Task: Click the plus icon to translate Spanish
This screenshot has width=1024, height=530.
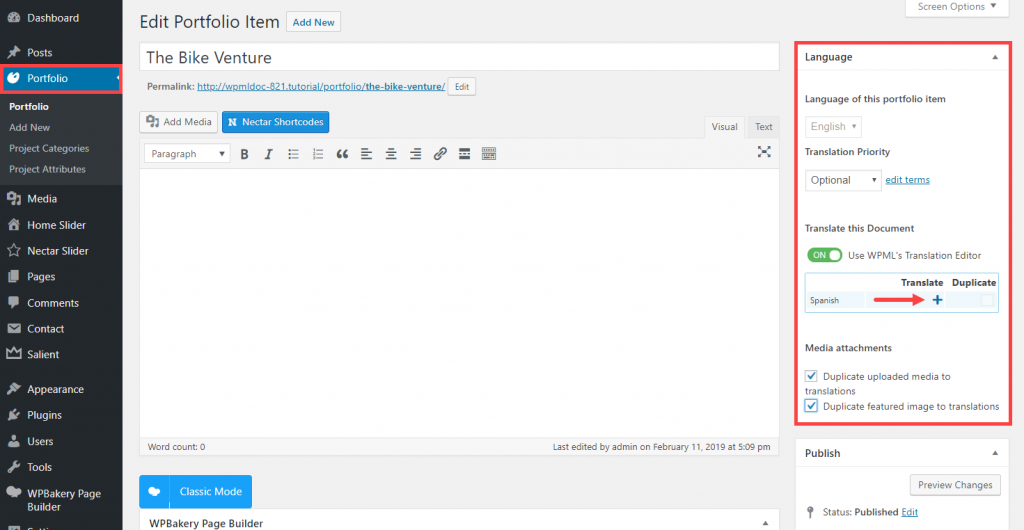Action: [x=937, y=300]
